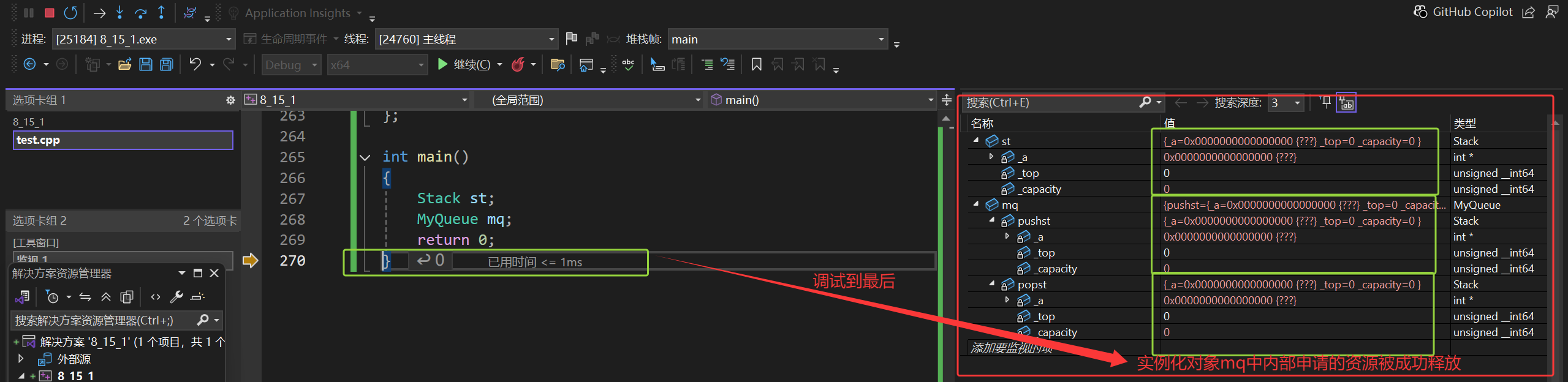
Task: Select the test.cpp tab
Action: click(x=123, y=140)
